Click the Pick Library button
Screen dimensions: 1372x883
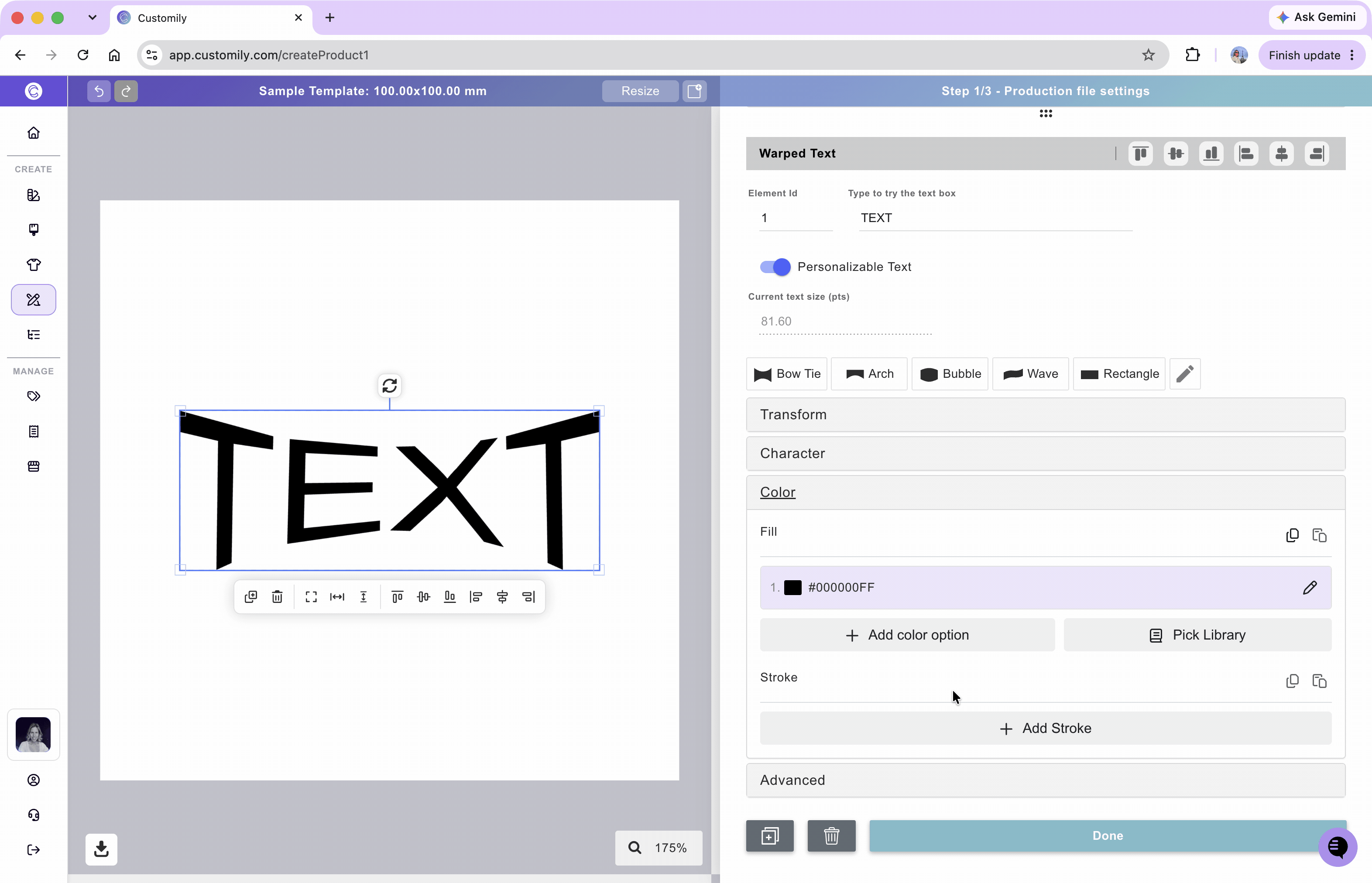pos(1197,635)
